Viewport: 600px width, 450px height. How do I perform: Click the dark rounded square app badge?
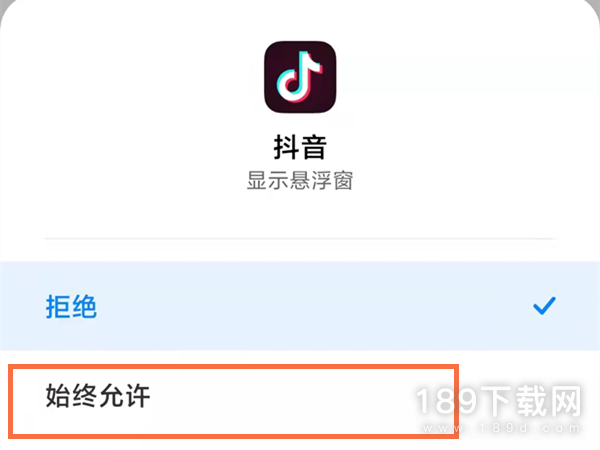click(300, 77)
